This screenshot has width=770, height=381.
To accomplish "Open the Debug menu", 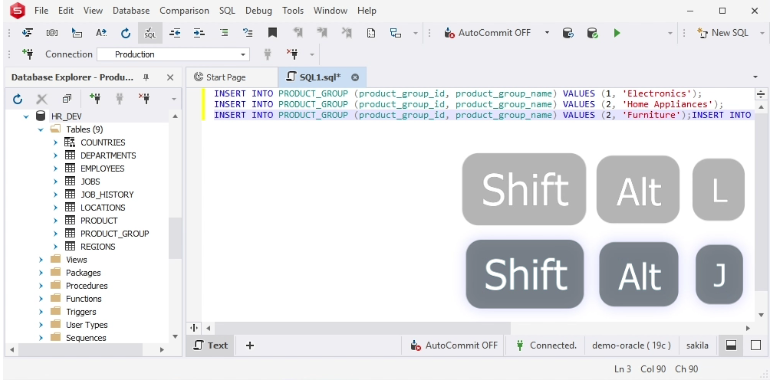I will (258, 10).
